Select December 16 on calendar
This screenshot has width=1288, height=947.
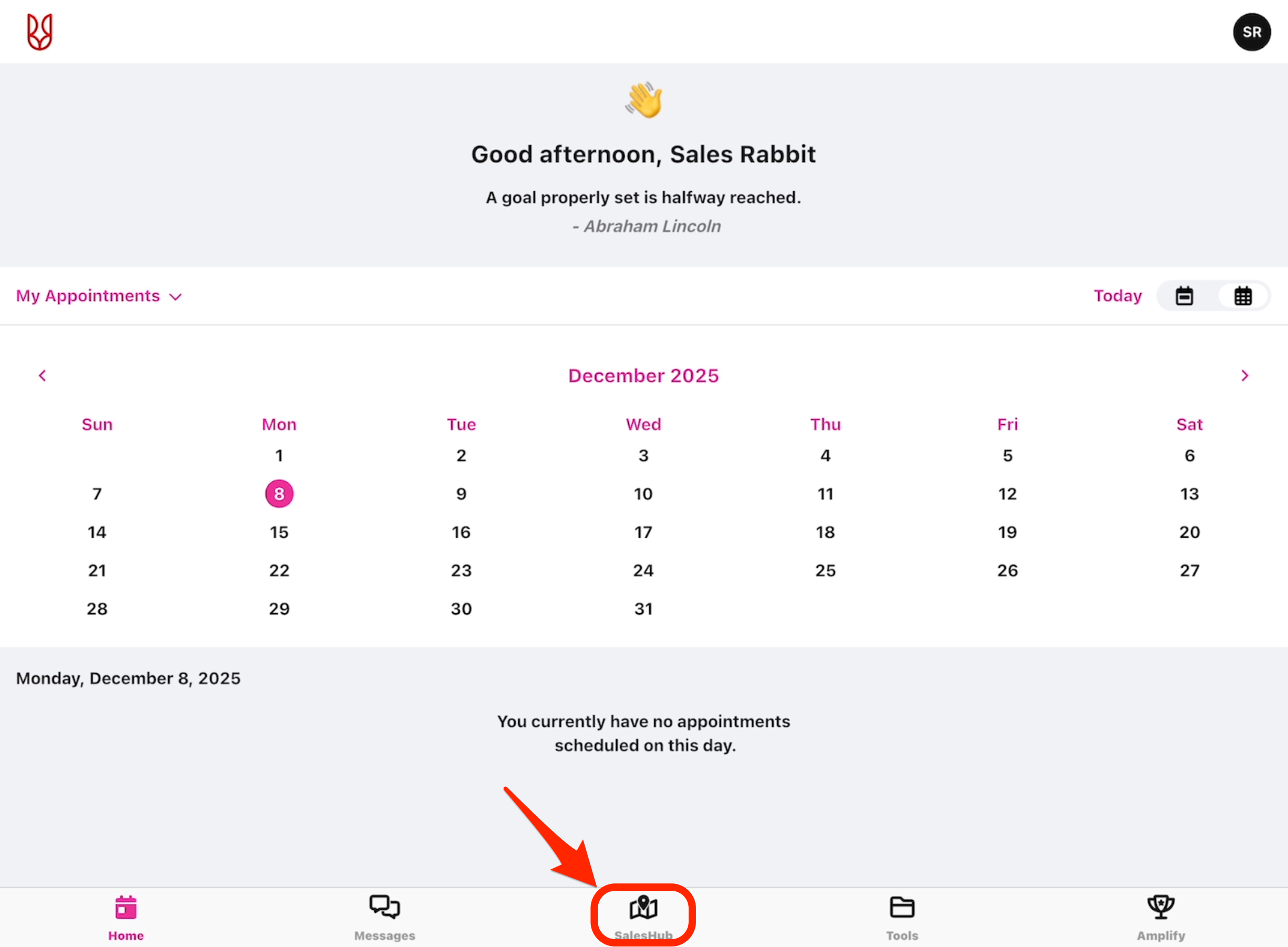click(x=461, y=532)
